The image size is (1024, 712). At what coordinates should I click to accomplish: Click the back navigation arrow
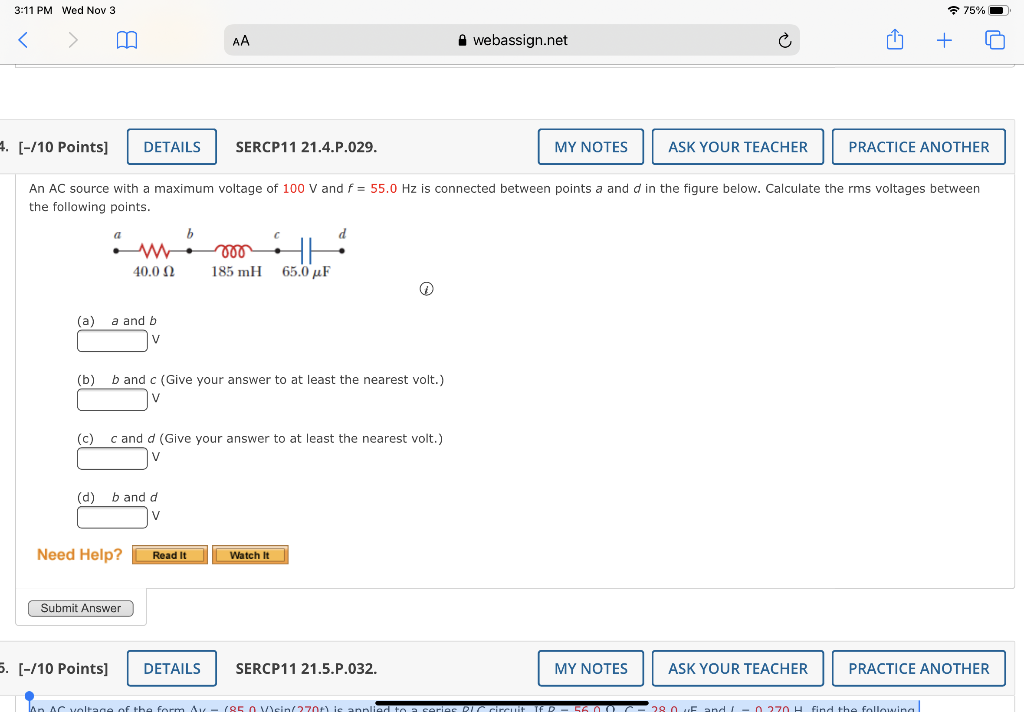point(23,40)
